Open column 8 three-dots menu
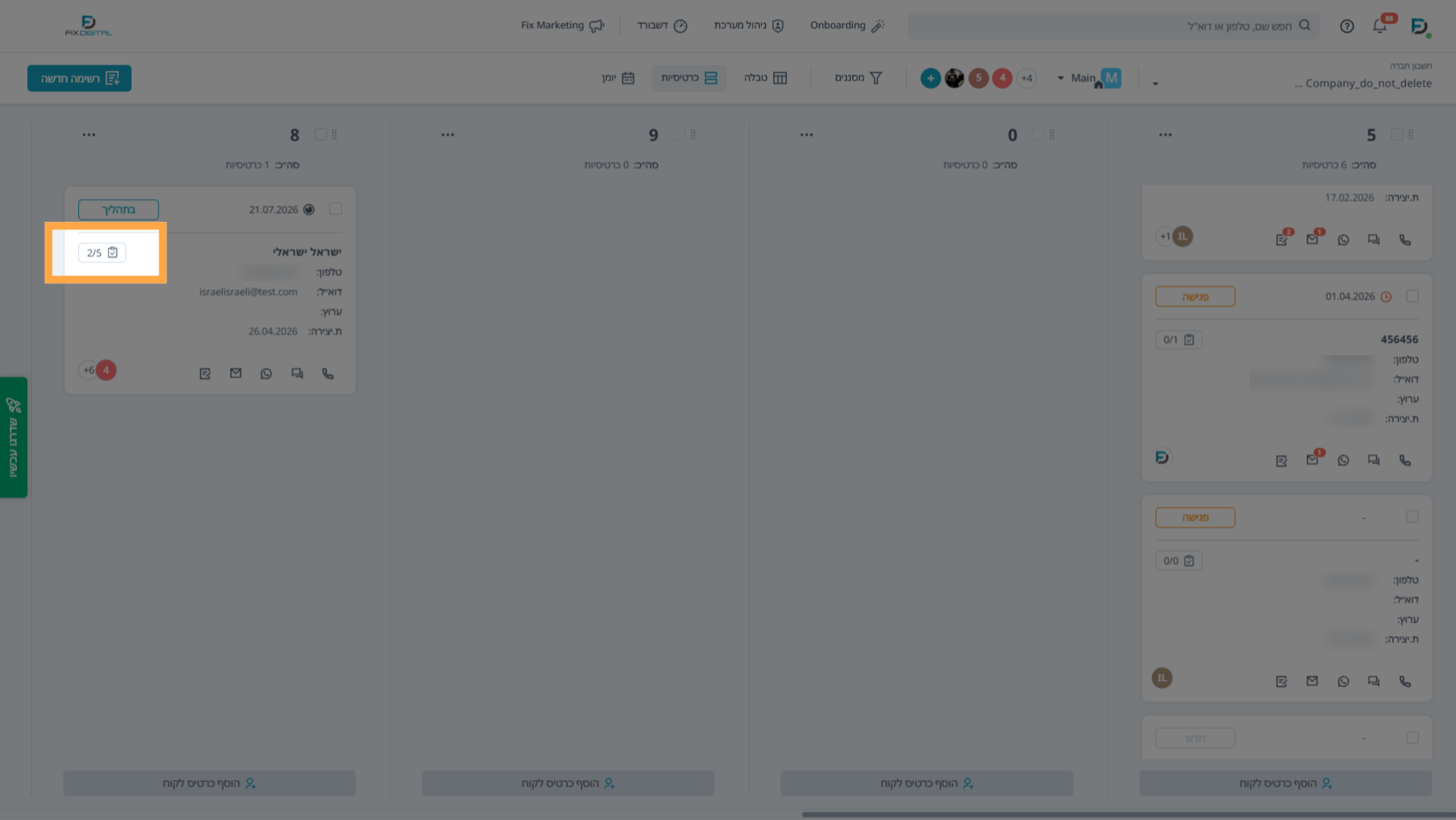 point(89,135)
